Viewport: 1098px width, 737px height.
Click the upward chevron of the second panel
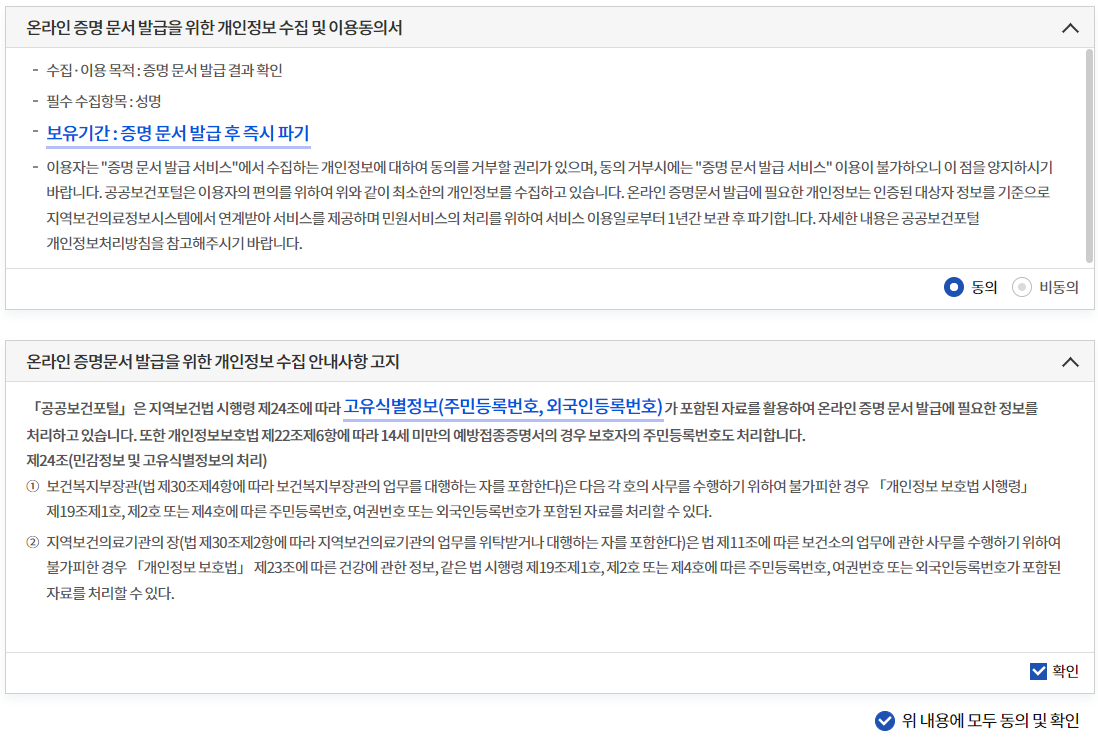click(x=1070, y=360)
